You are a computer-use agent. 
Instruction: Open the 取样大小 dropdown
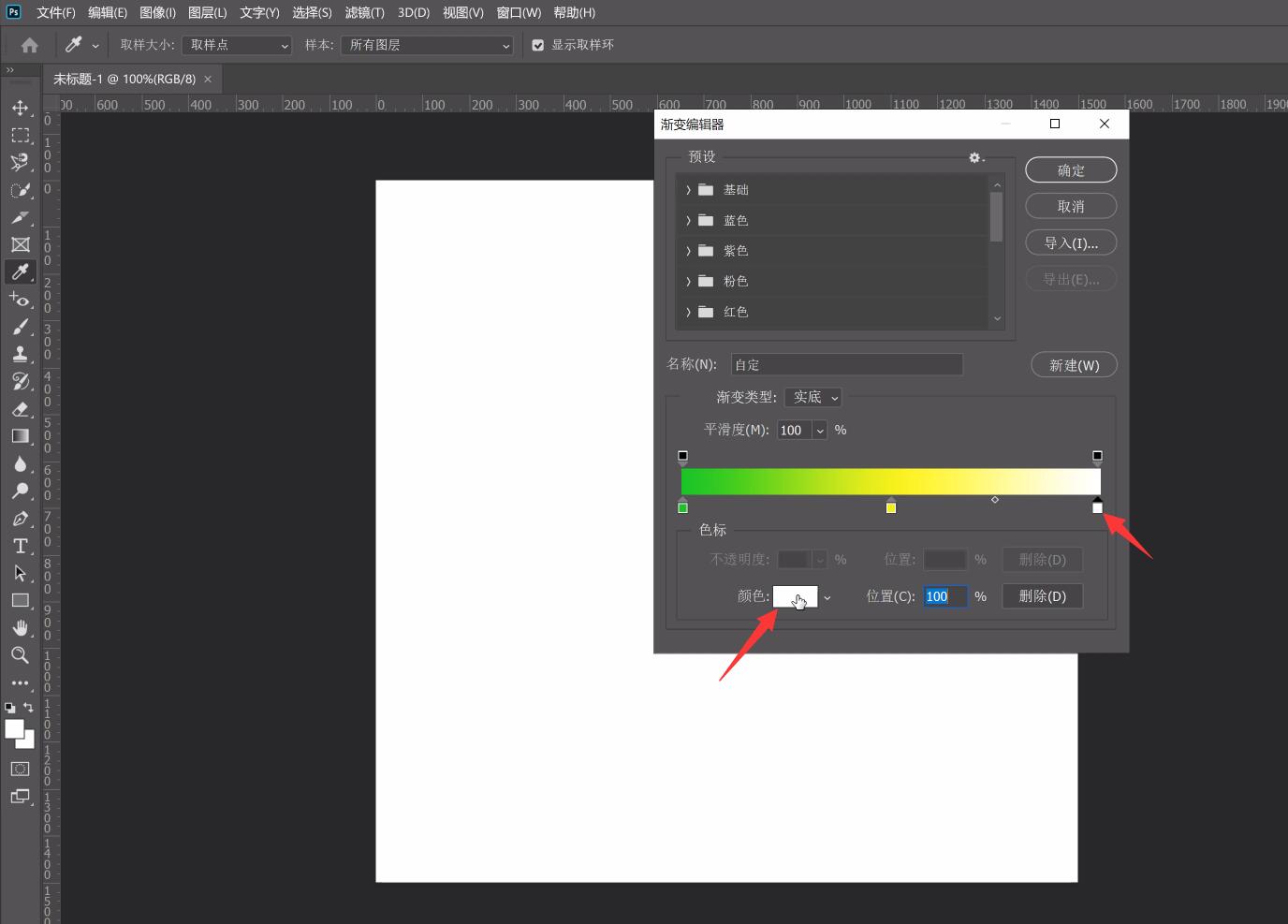coord(237,45)
